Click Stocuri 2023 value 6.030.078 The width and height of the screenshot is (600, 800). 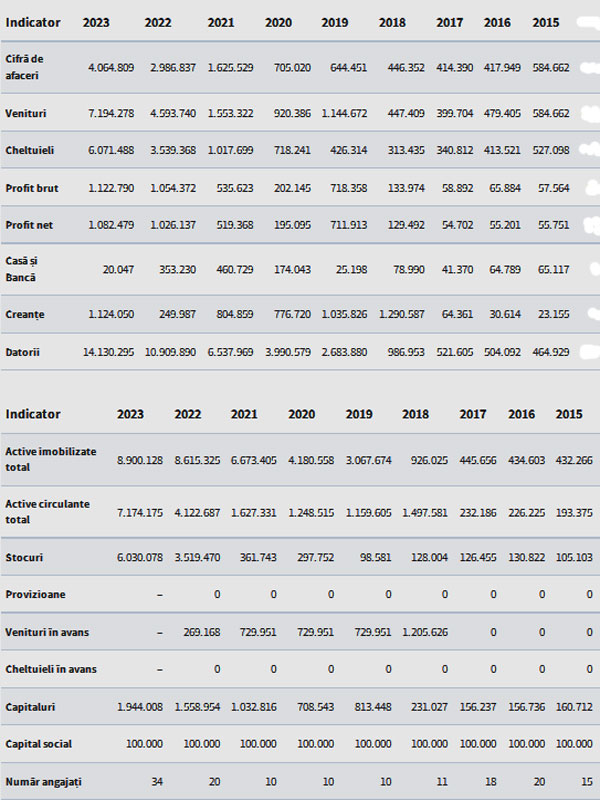[x=140, y=558]
